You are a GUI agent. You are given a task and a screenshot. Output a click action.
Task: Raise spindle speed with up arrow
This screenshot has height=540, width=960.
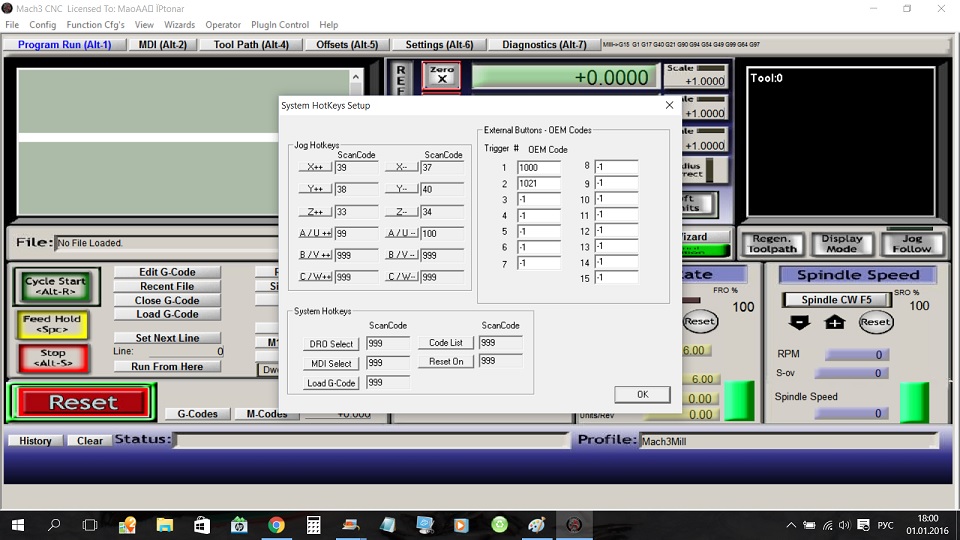(x=834, y=322)
